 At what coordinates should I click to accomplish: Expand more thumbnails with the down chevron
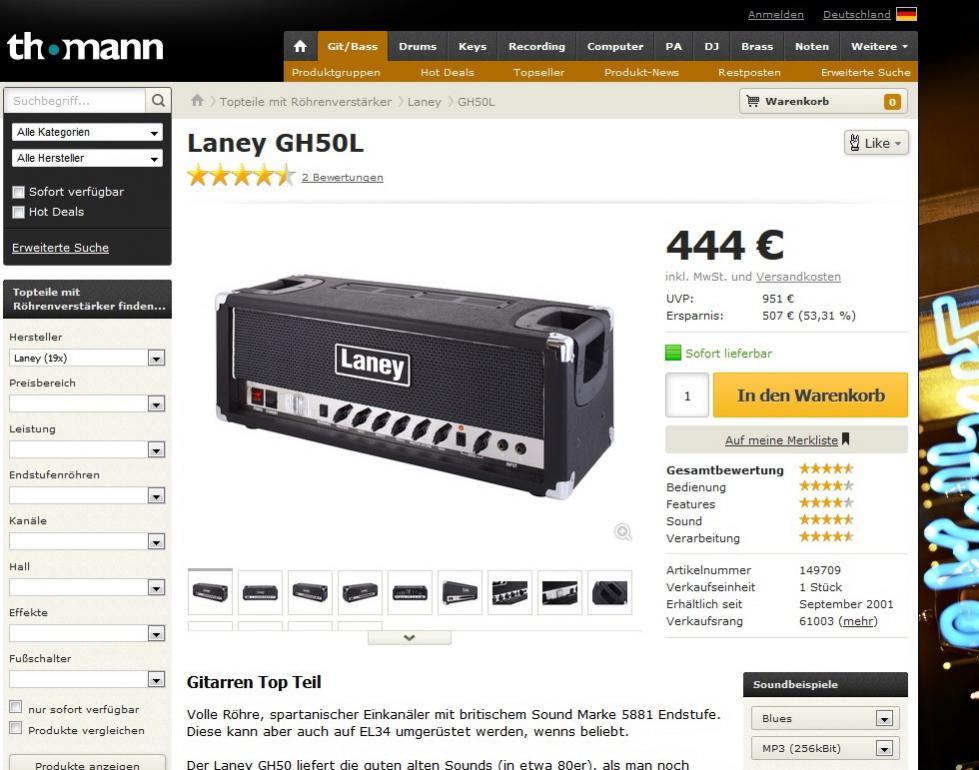click(410, 638)
